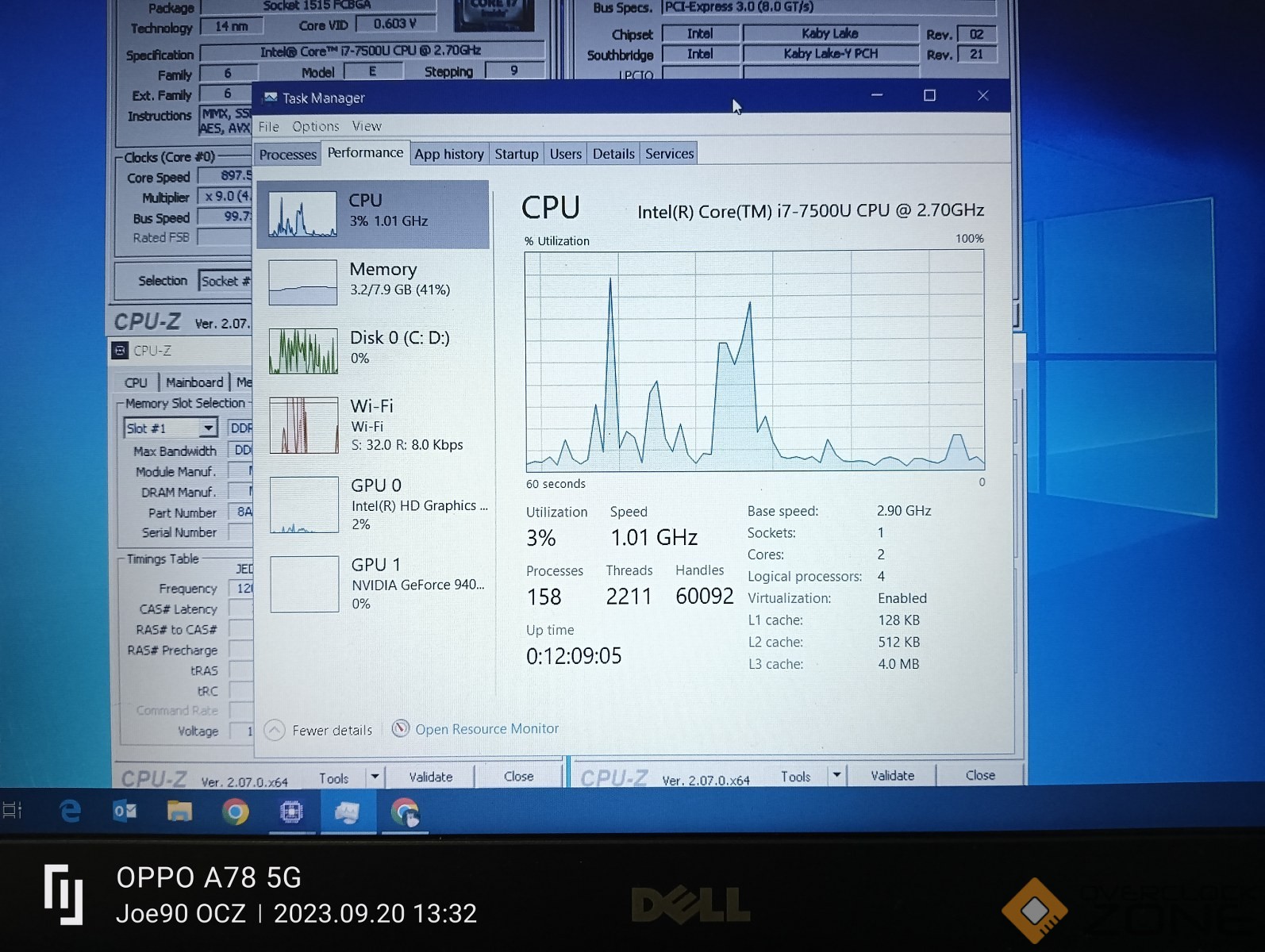This screenshot has height=952, width=1265.
Task: Click the Specification field in CPU-Z
Action: [371, 52]
